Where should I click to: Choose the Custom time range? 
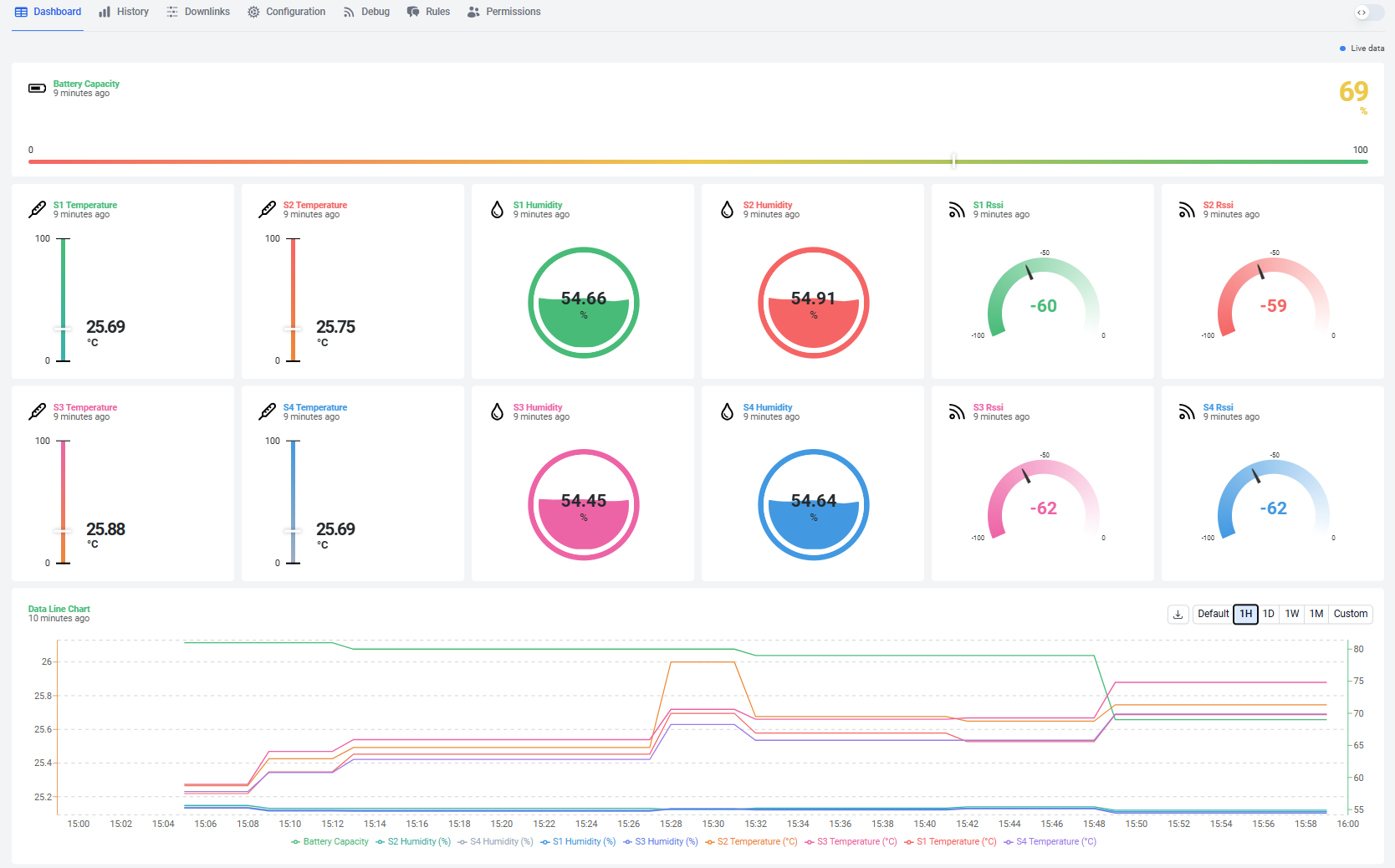coord(1350,614)
